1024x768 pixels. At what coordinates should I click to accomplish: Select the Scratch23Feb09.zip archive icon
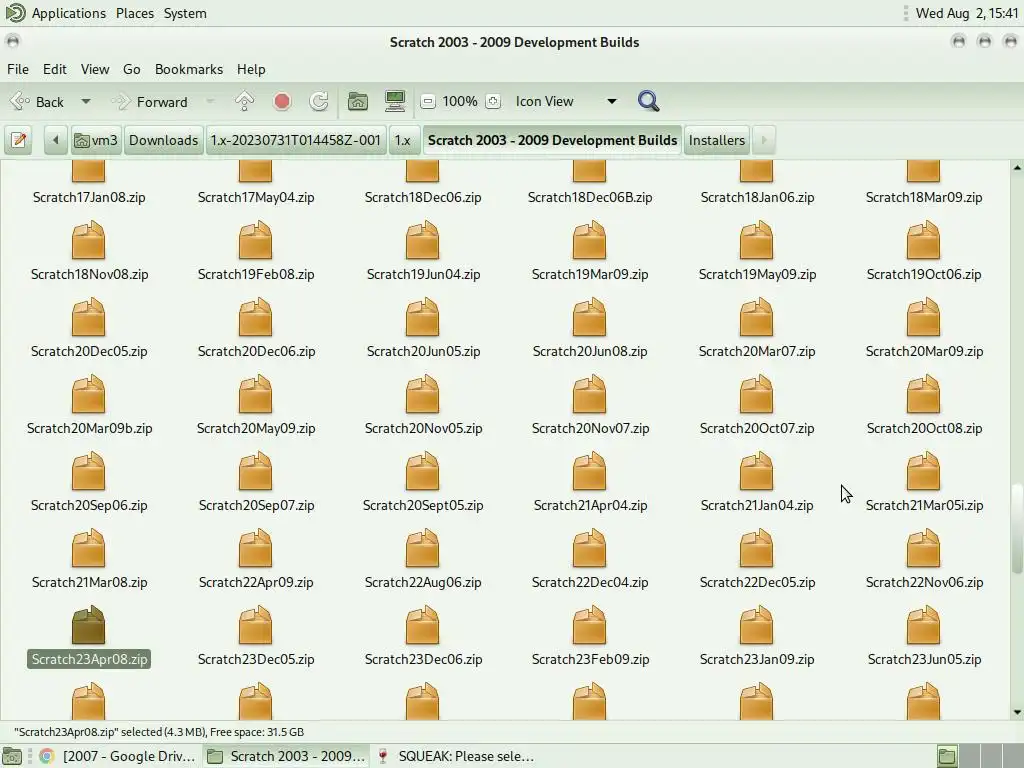(x=590, y=626)
